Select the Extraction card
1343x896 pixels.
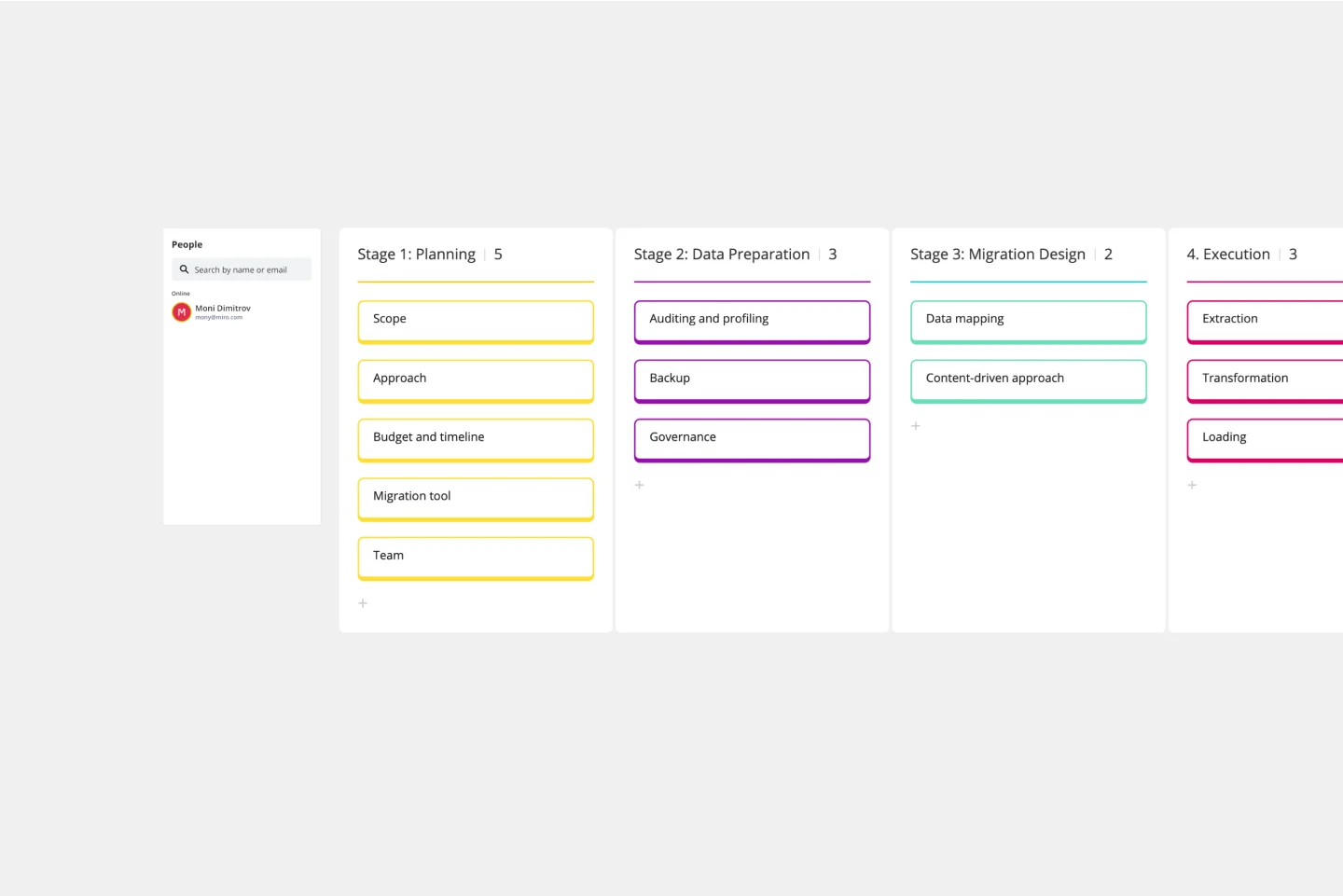tap(1265, 322)
